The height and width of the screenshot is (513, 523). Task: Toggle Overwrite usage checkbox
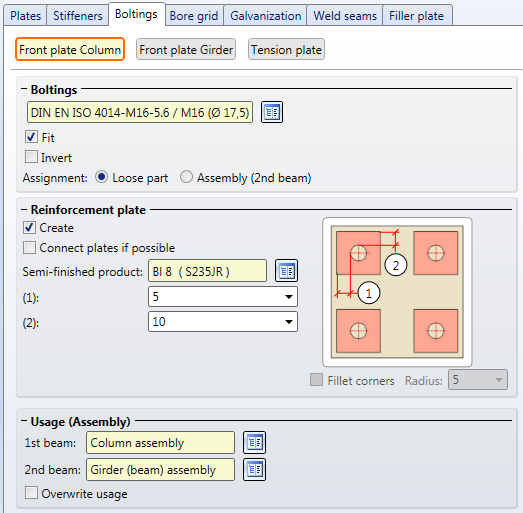[31, 492]
